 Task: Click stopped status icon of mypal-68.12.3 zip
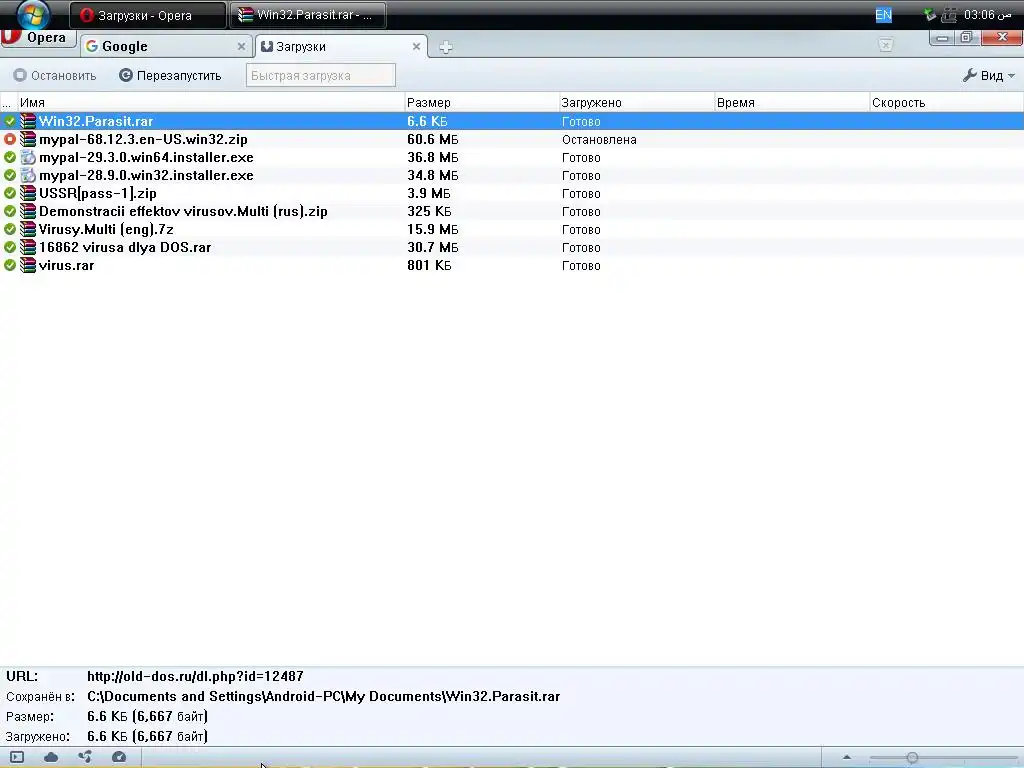click(x=10, y=139)
